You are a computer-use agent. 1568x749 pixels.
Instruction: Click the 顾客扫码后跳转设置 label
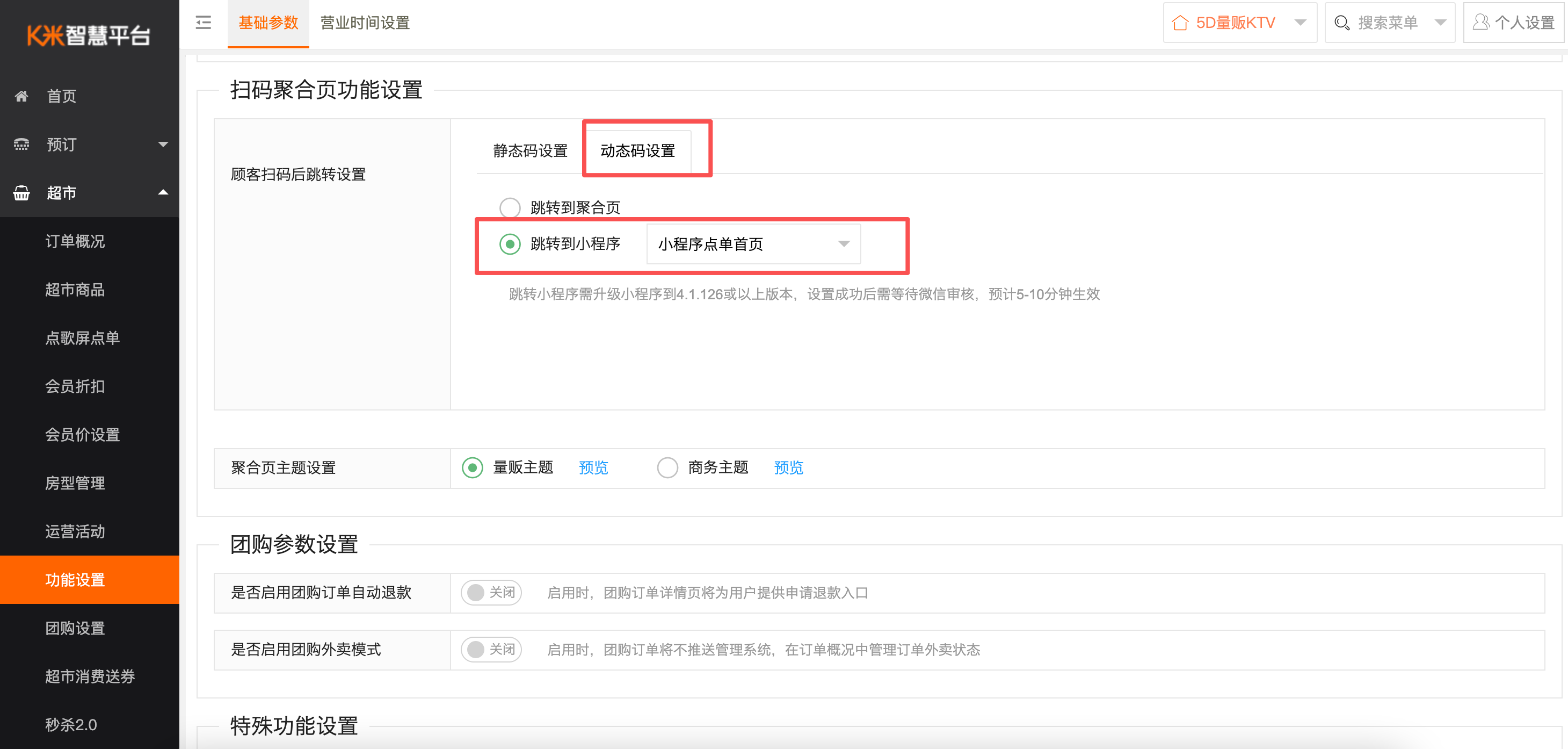pos(298,175)
